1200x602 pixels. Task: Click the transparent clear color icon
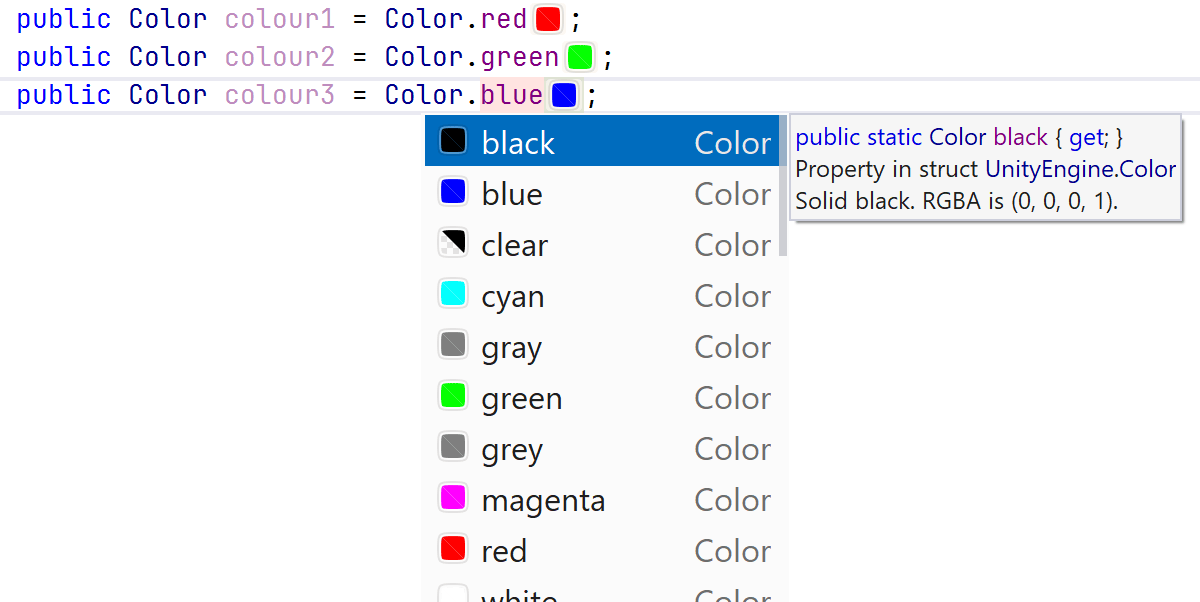[453, 243]
